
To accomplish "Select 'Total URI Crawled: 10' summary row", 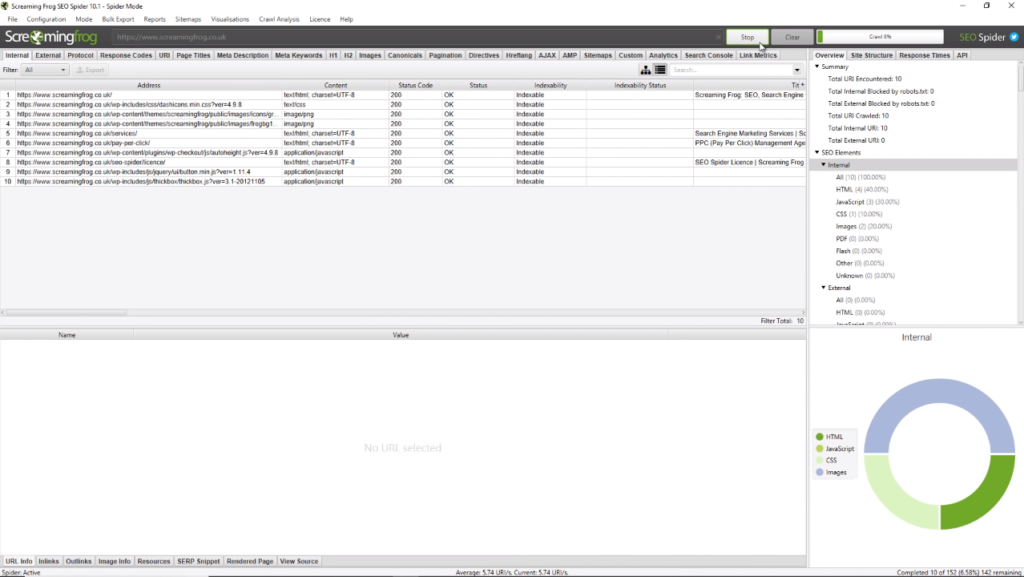I will (858, 116).
